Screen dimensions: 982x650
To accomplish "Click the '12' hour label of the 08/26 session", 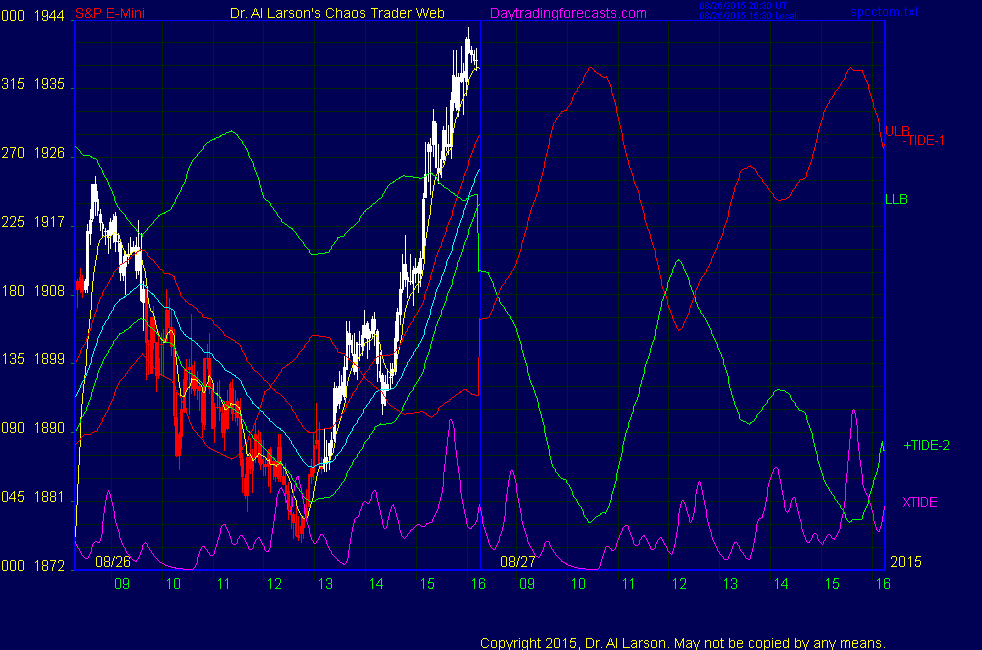I will [274, 584].
